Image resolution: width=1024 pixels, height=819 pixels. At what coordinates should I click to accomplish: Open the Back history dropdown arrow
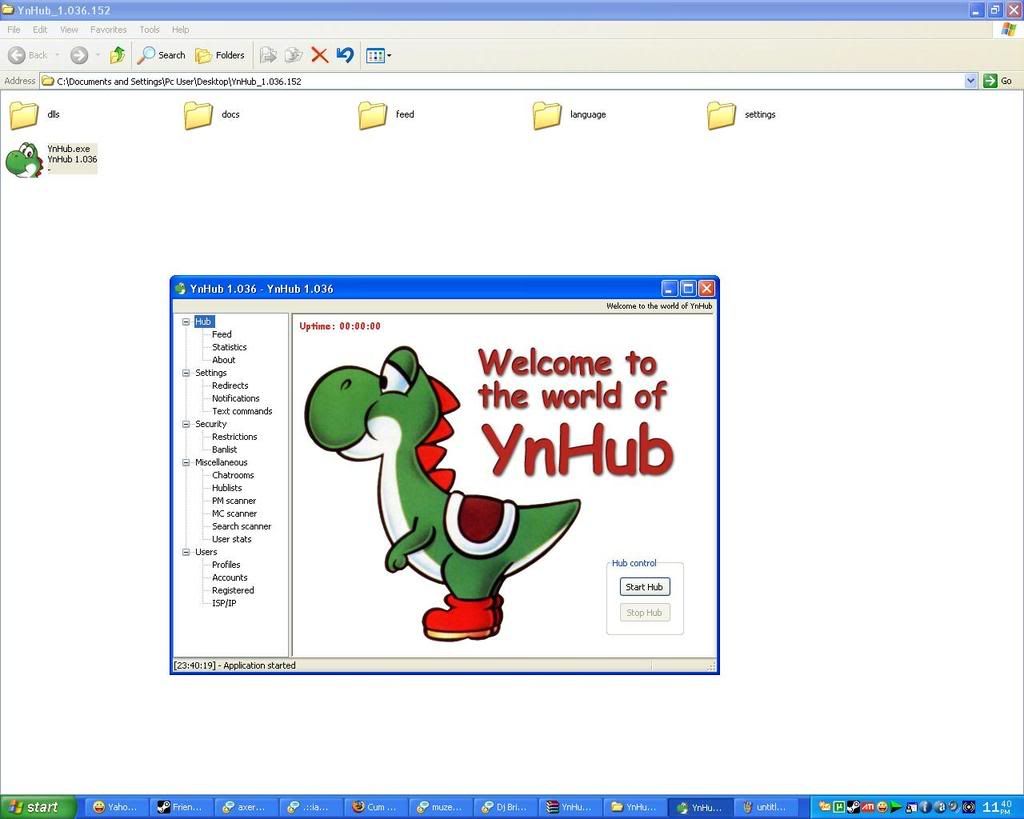57,56
